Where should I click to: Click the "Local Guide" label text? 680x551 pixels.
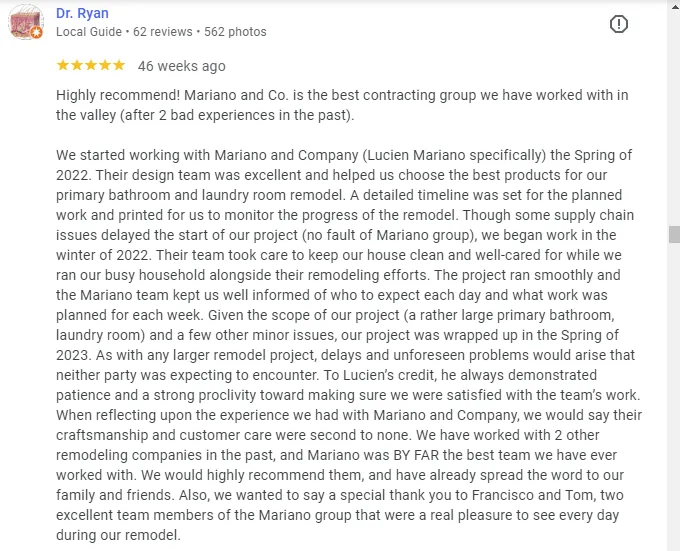87,32
